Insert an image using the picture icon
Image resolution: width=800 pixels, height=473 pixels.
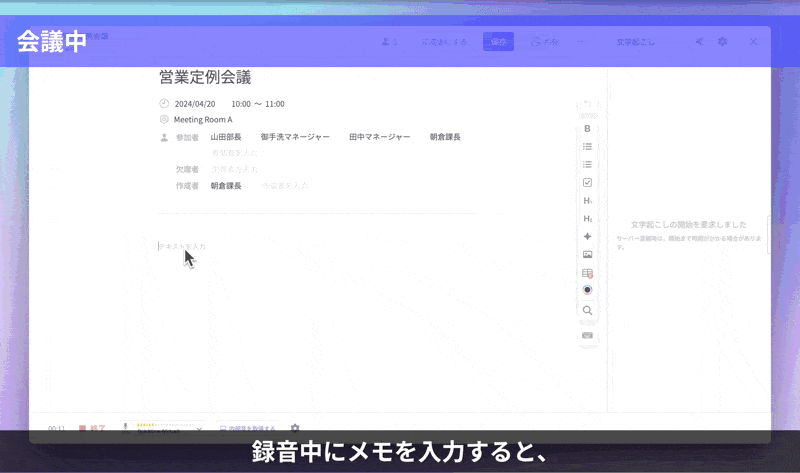coord(587,254)
